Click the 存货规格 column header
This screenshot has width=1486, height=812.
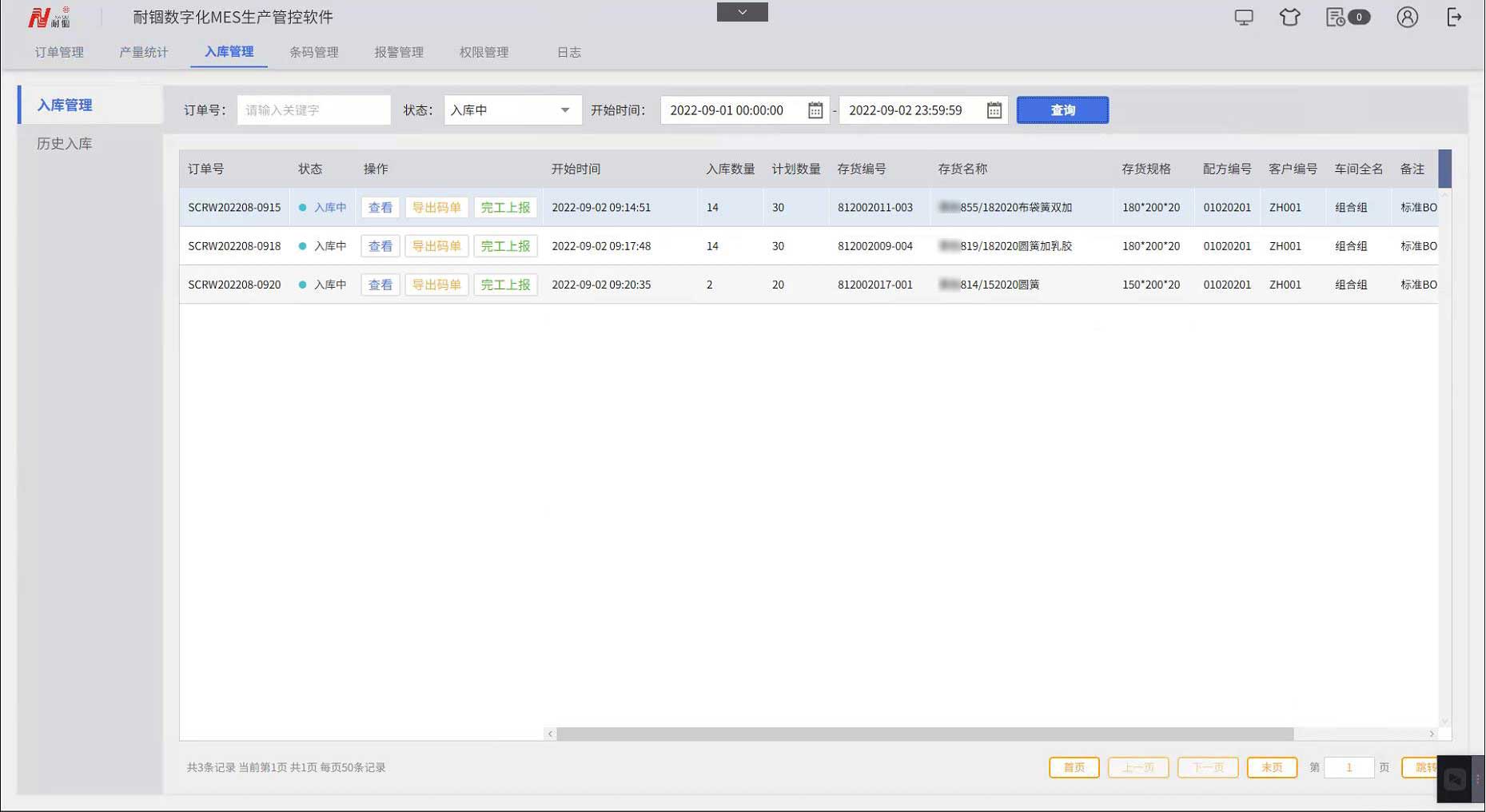[x=1146, y=169]
